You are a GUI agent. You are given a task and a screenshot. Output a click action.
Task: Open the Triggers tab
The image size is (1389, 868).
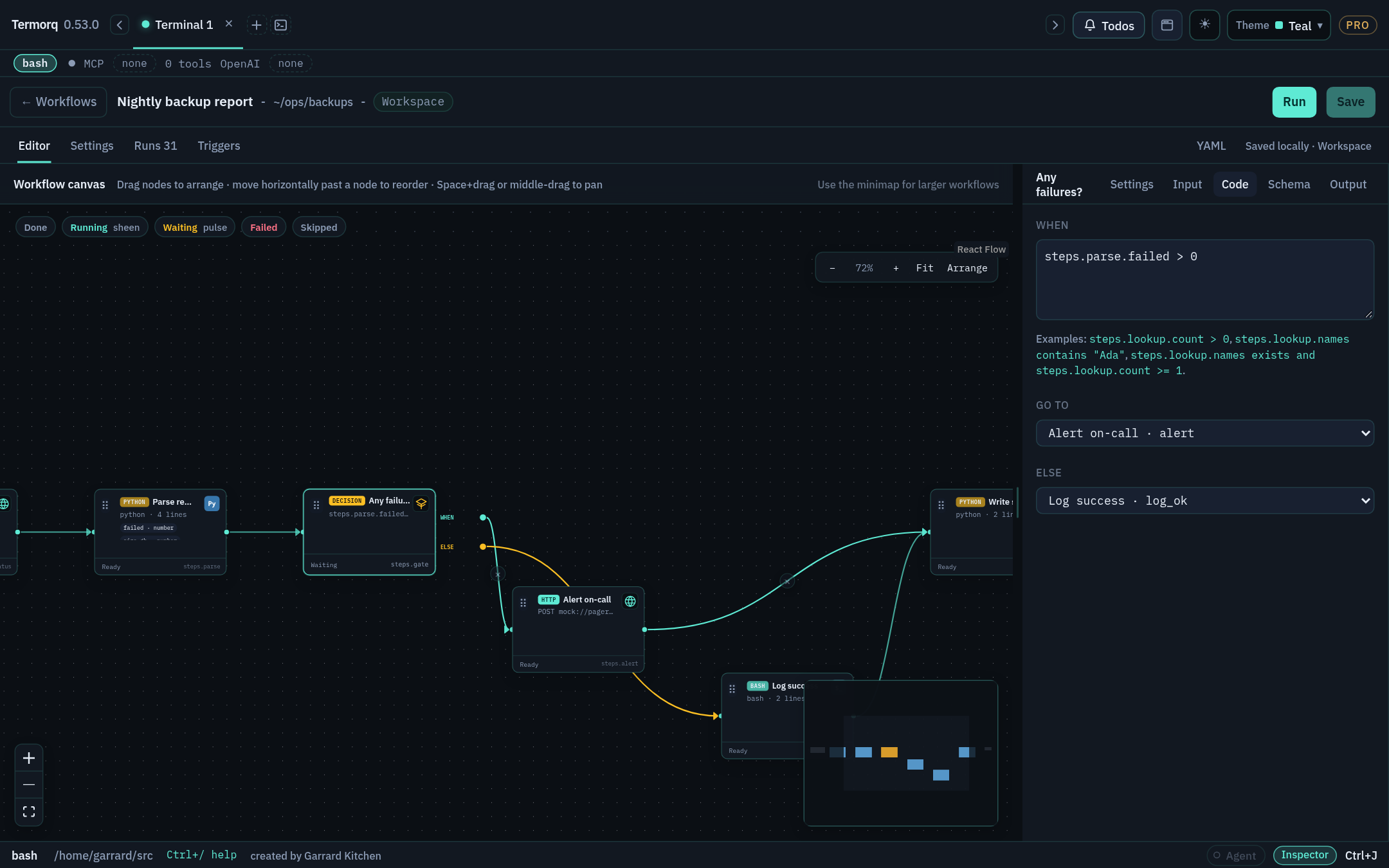[219, 146]
